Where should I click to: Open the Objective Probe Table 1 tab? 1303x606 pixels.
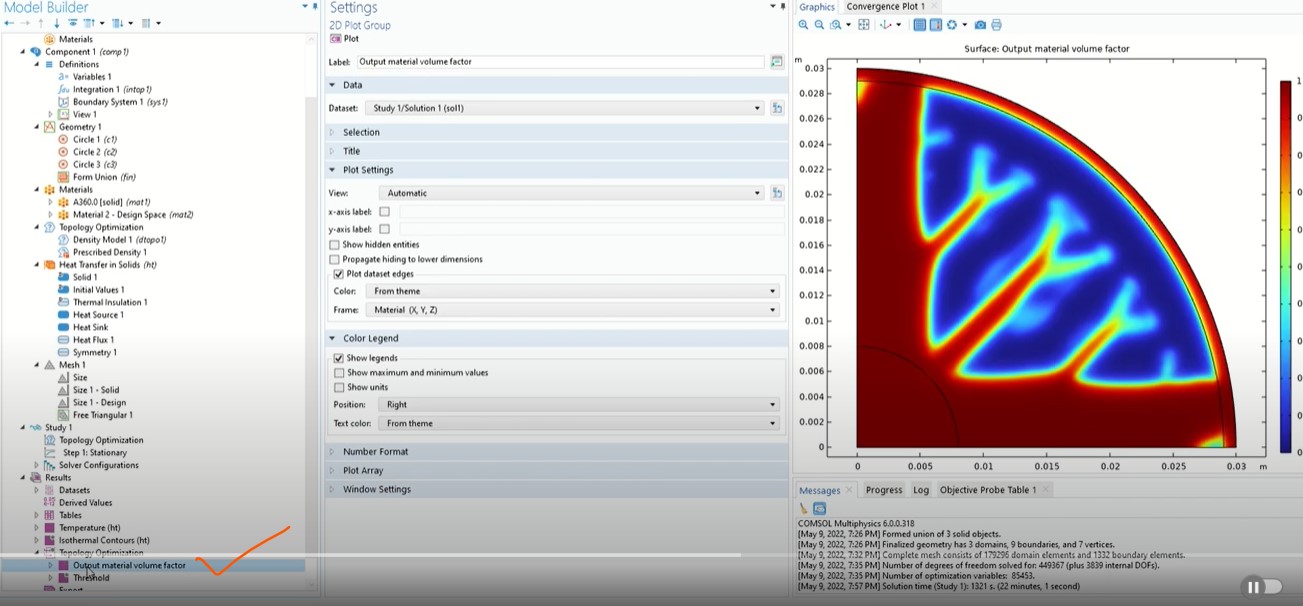point(987,490)
